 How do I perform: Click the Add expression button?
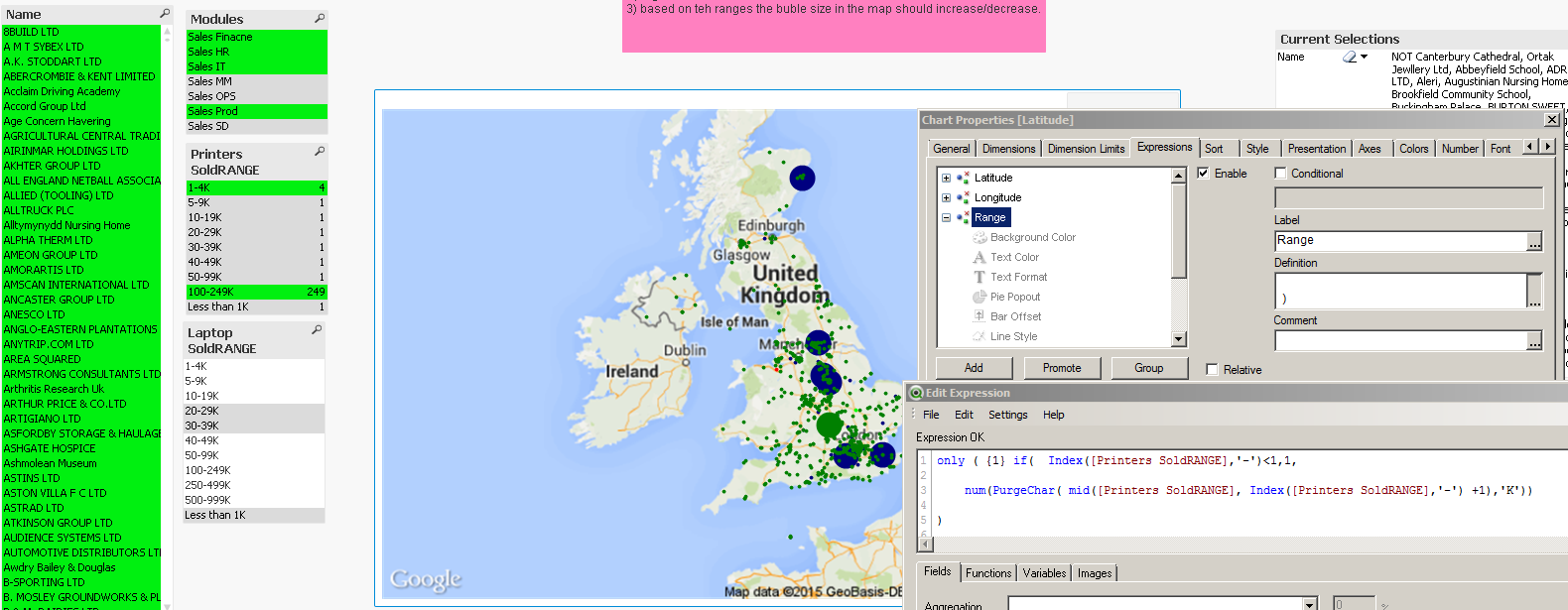pos(974,368)
